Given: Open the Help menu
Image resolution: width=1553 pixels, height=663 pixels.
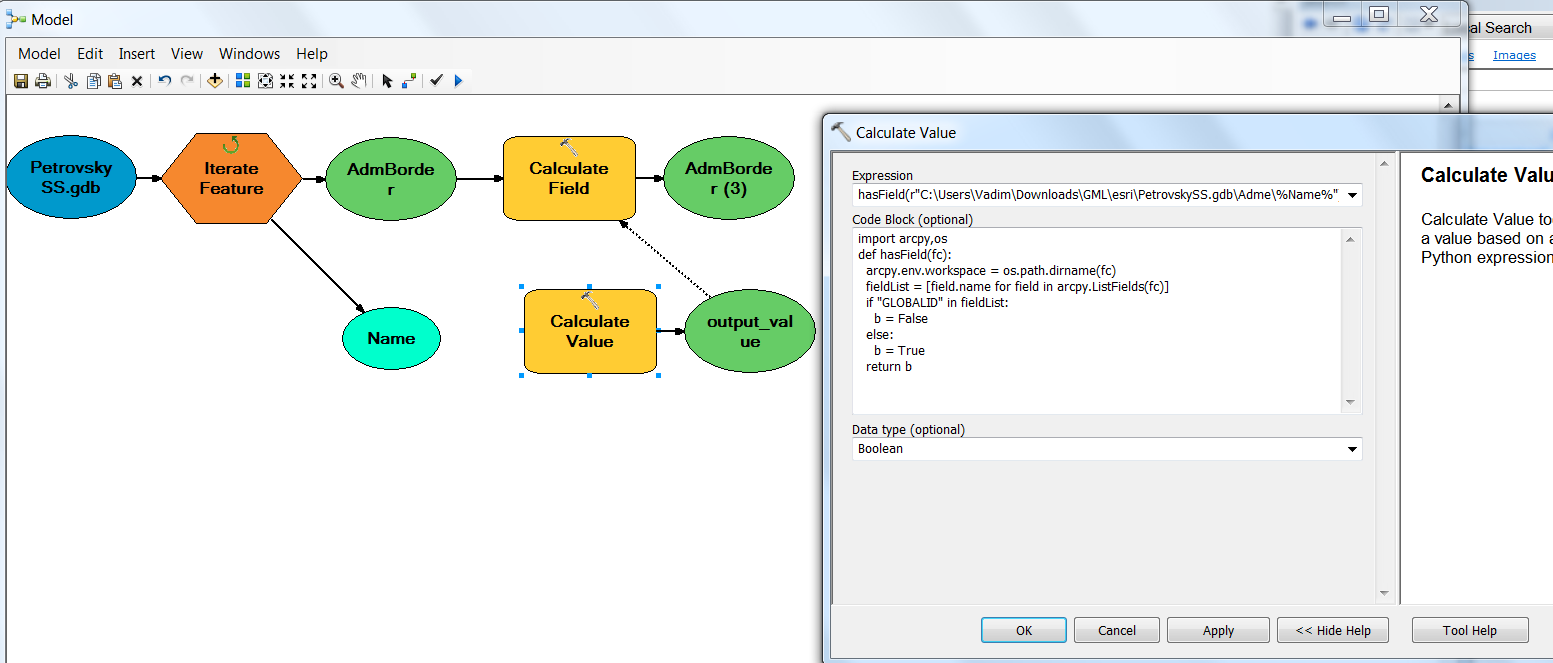Looking at the screenshot, I should click(312, 54).
